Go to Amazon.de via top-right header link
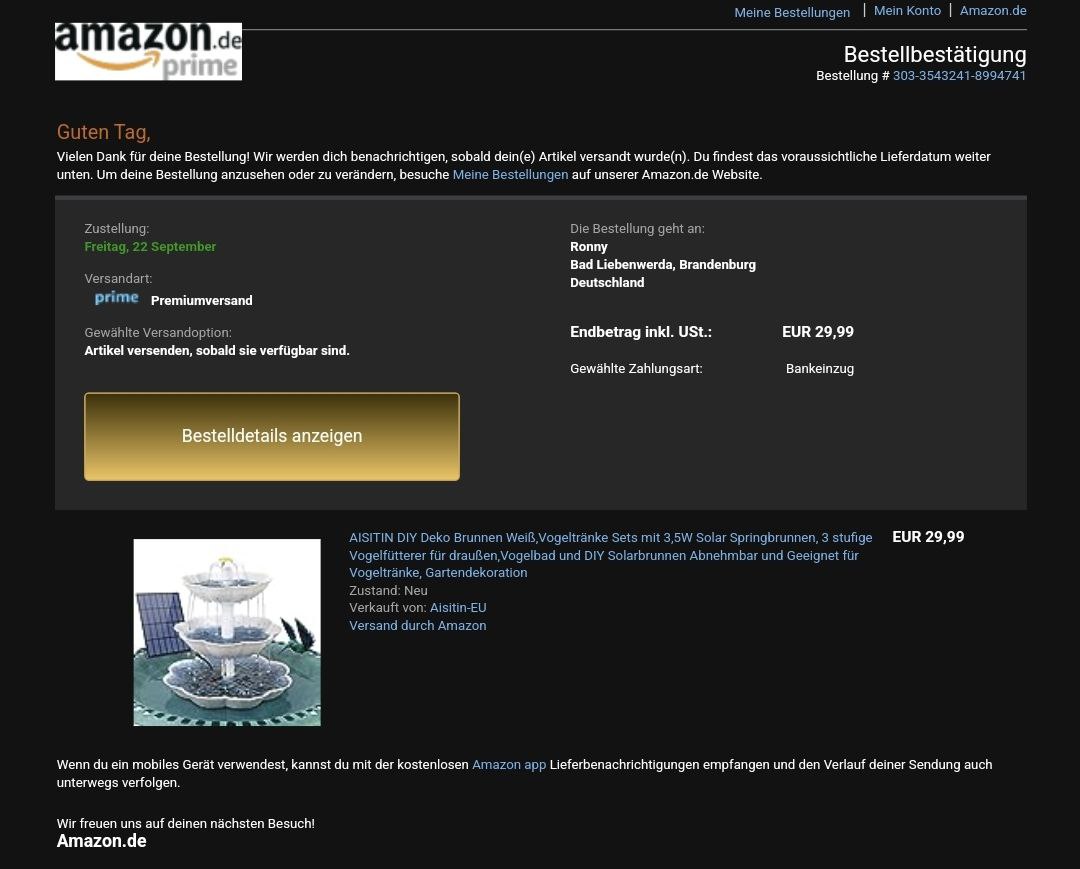 pos(993,11)
